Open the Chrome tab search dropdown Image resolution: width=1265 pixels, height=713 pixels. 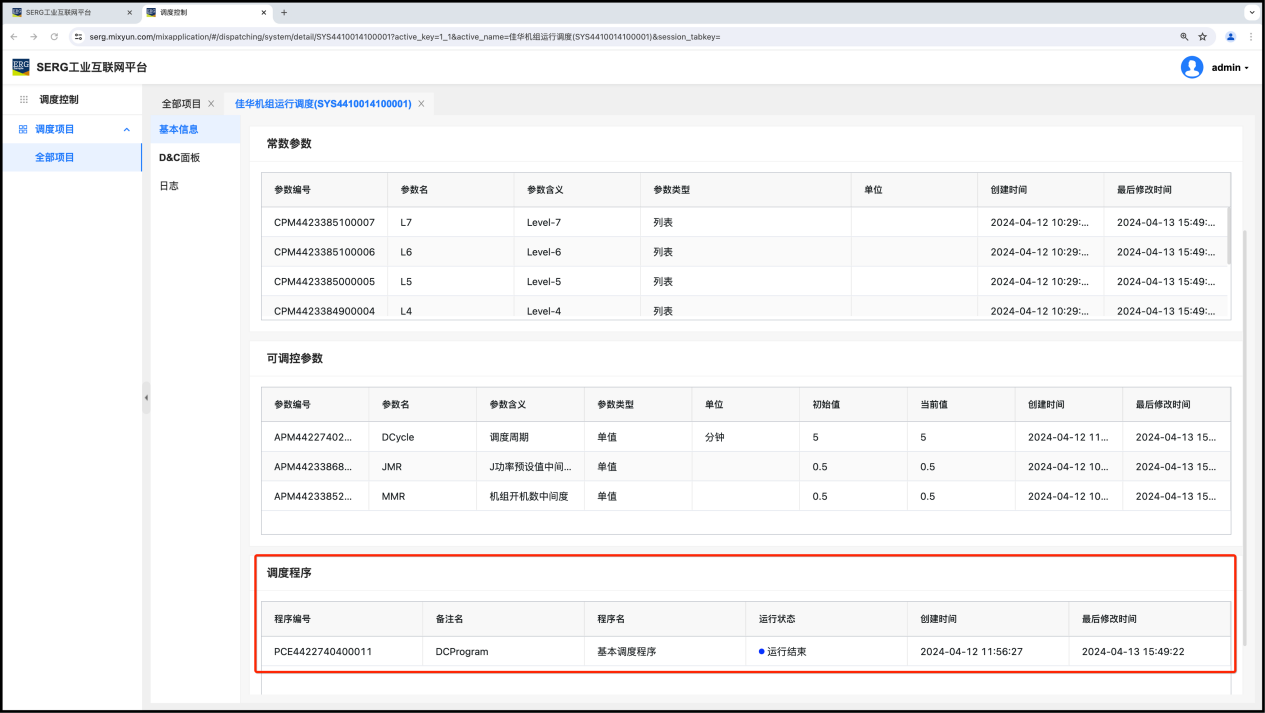[1250, 13]
